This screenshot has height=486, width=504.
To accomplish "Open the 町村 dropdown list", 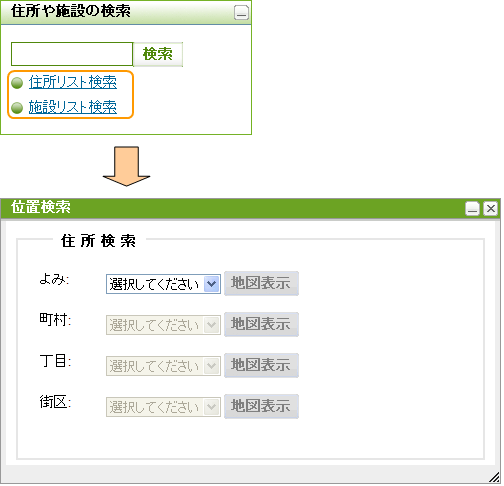I will tap(163, 325).
